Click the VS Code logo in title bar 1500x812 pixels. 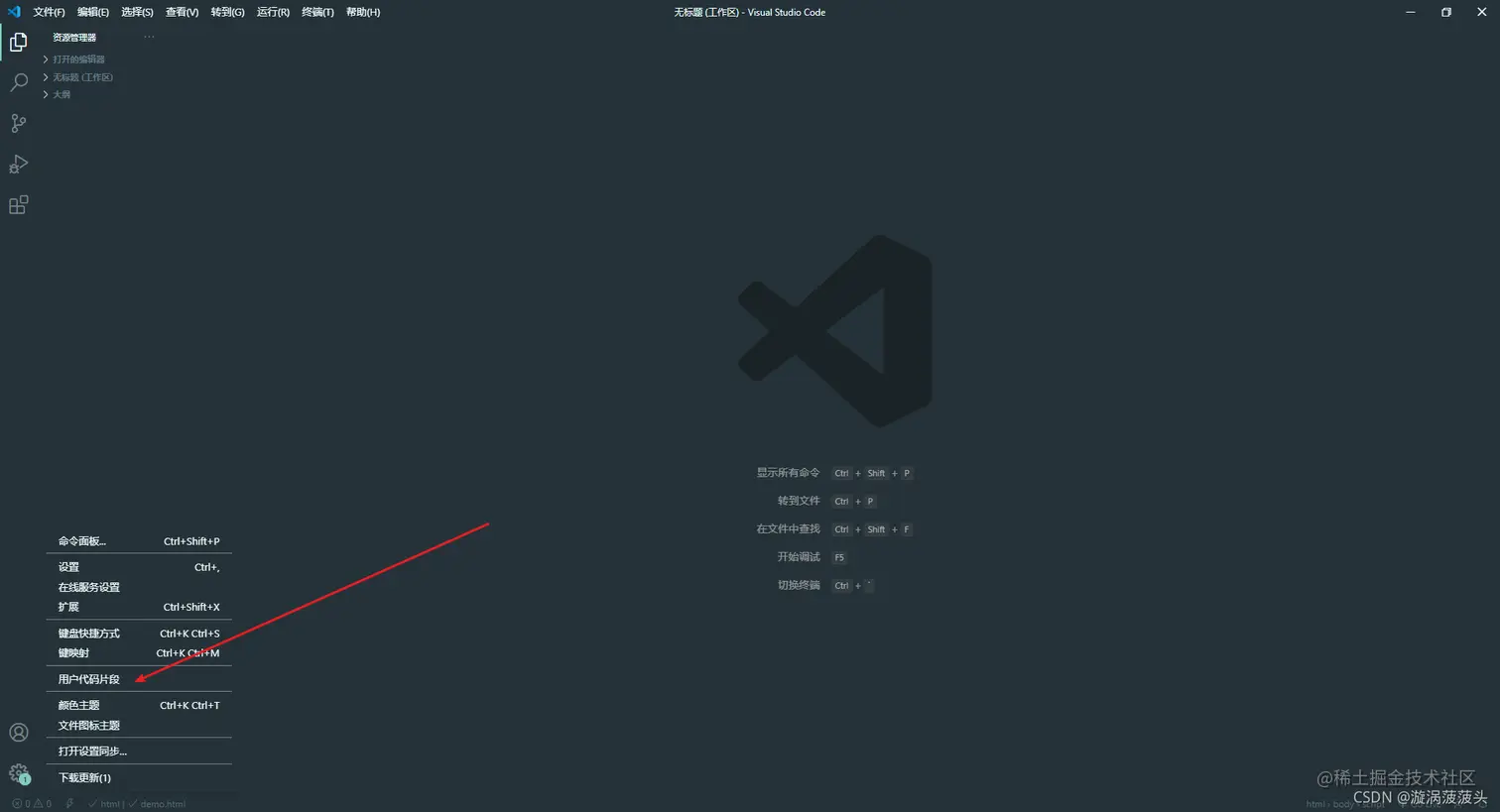[x=14, y=12]
